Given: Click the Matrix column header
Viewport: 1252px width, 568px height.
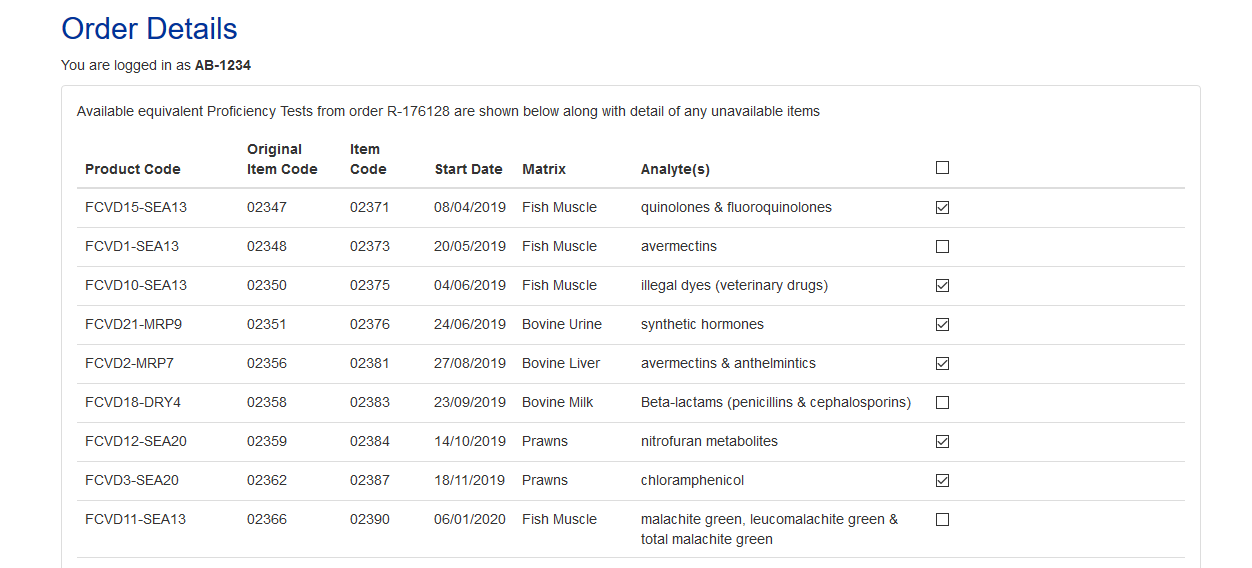Looking at the screenshot, I should (x=544, y=169).
